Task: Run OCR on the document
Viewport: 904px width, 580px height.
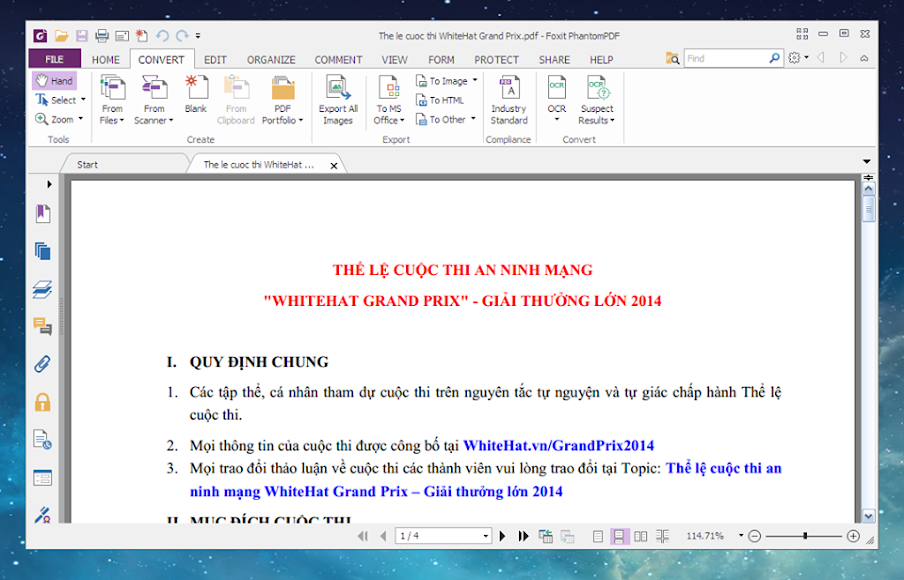Action: [x=557, y=99]
